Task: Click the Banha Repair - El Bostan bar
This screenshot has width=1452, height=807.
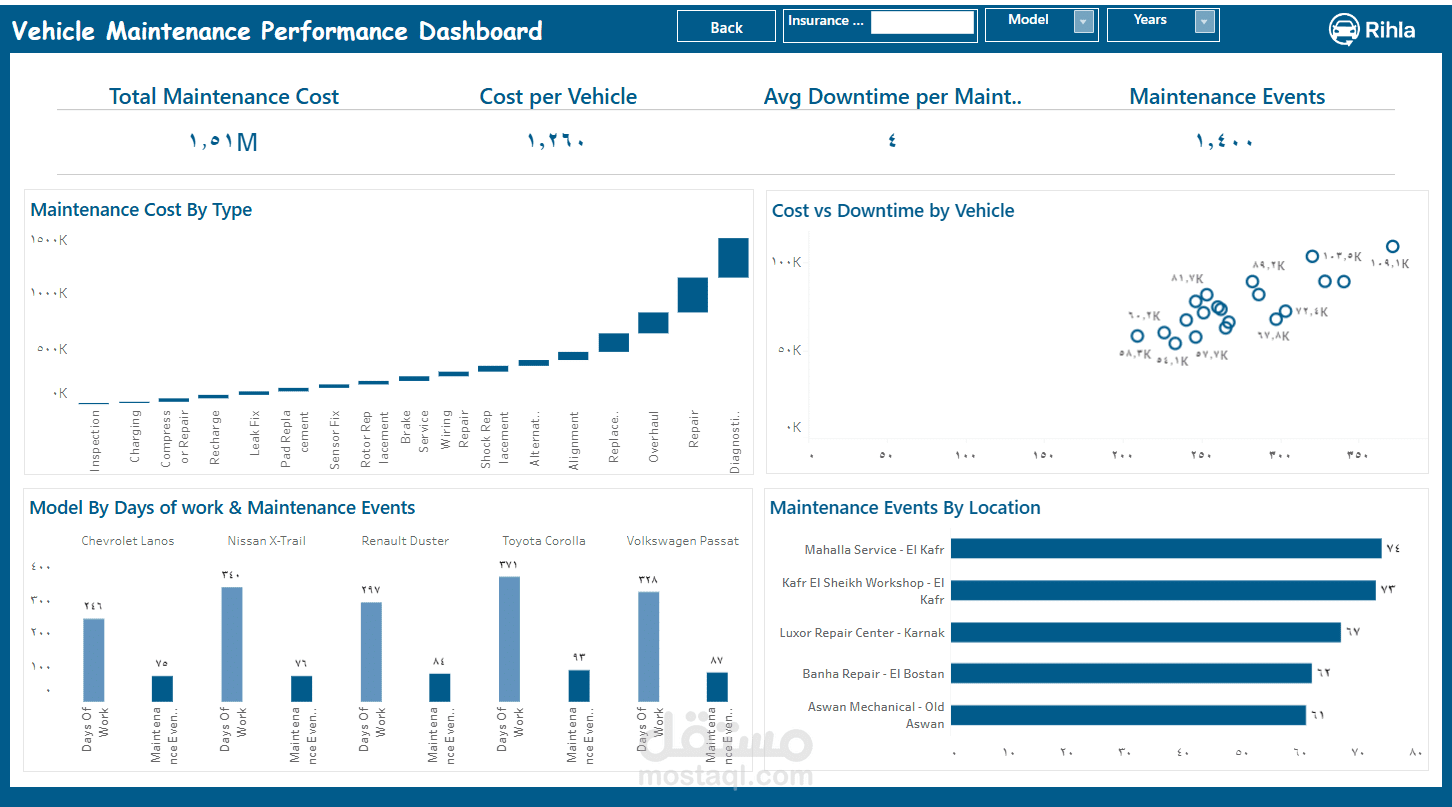Action: 1131,673
